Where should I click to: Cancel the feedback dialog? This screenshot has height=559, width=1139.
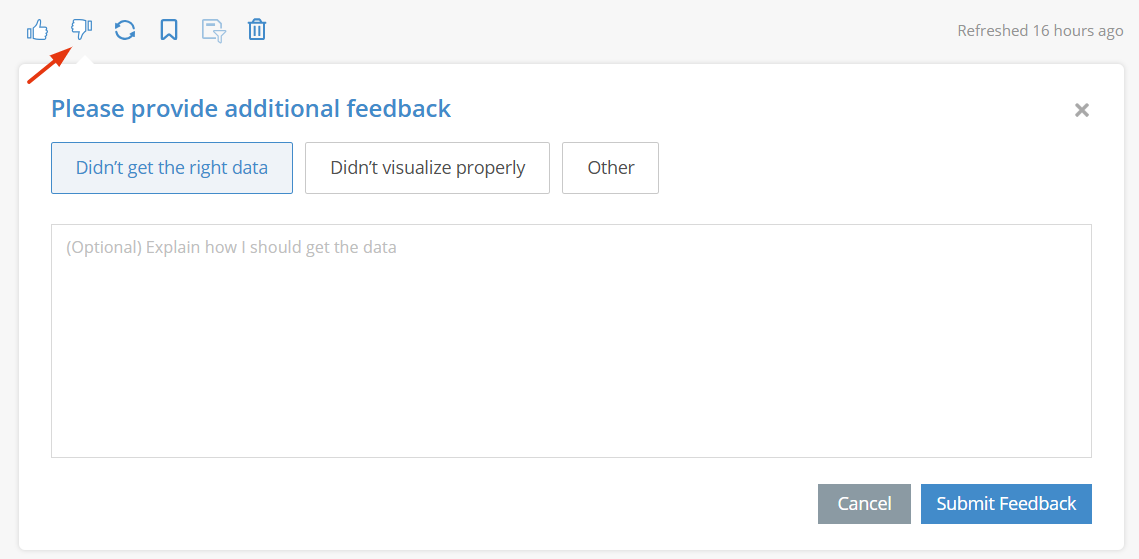(864, 504)
